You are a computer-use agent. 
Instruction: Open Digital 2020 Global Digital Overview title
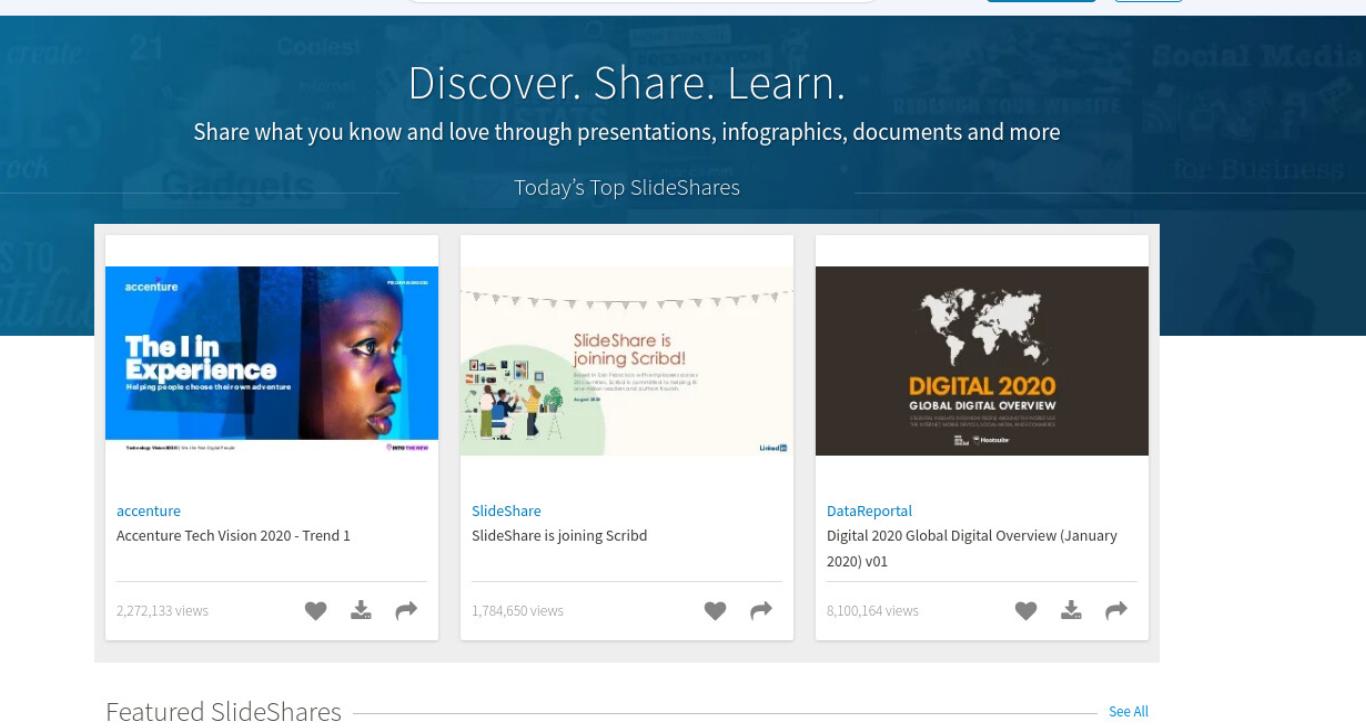tap(972, 548)
